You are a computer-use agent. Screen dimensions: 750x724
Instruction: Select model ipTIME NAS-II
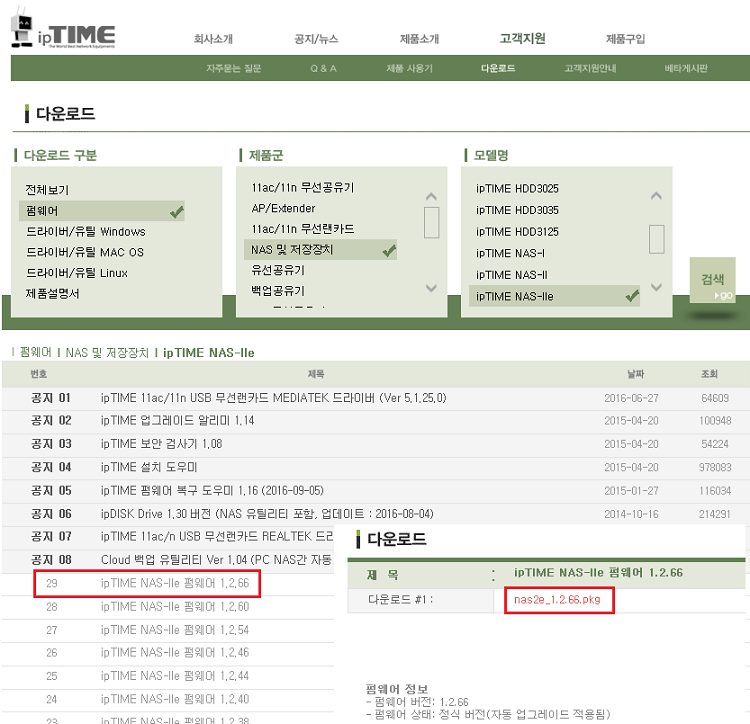pyautogui.click(x=511, y=274)
